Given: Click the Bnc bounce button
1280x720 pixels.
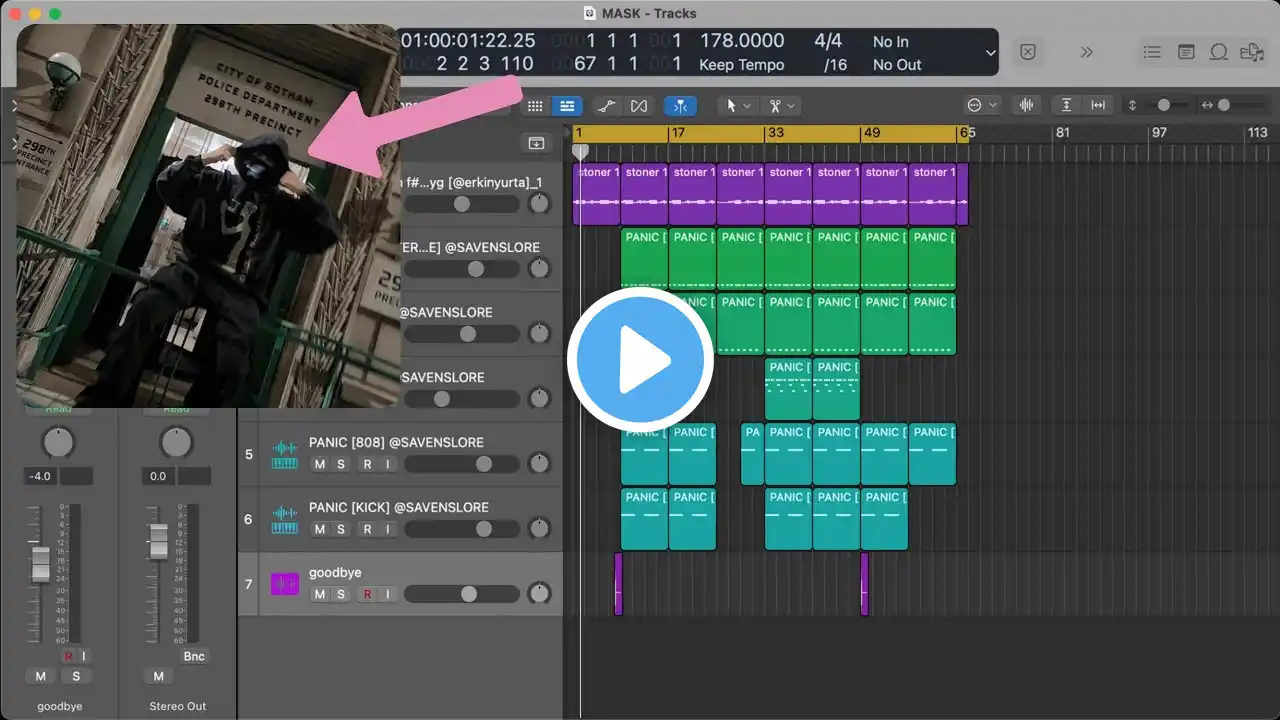Looking at the screenshot, I should click(194, 656).
